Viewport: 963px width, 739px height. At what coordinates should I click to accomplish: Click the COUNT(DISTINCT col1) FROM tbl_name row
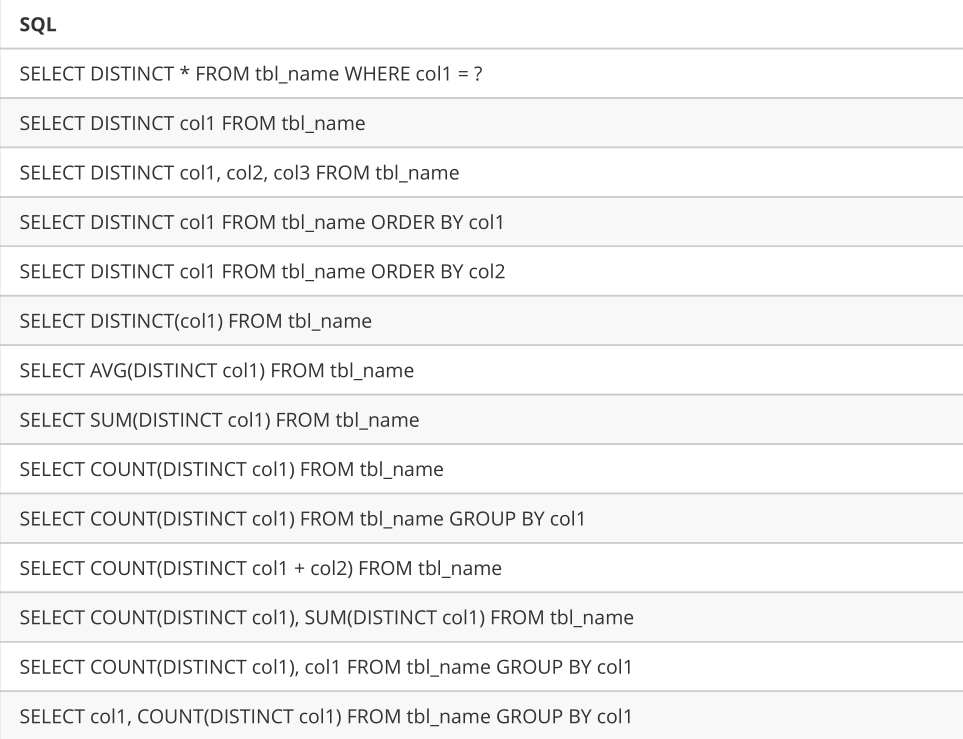coord(482,469)
